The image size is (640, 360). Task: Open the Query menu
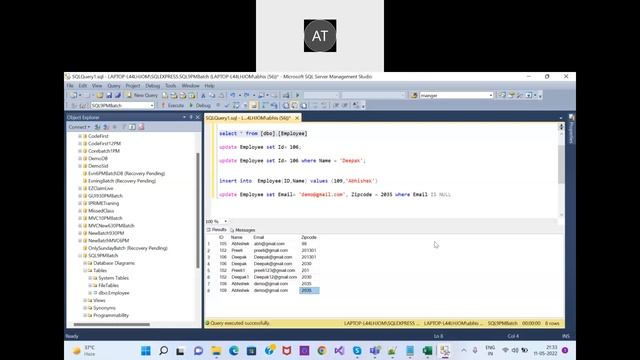(114, 86)
